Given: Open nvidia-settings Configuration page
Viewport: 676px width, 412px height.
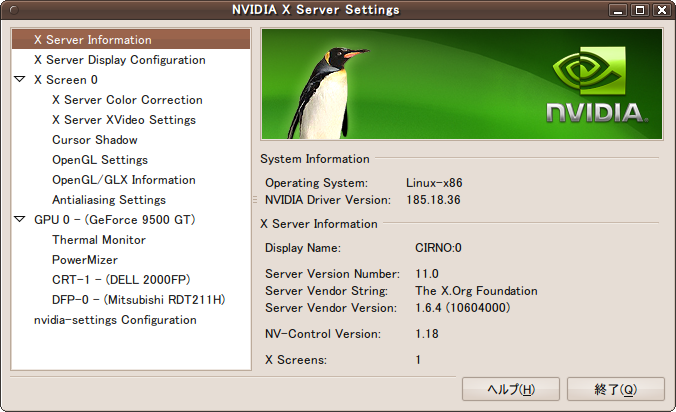Looking at the screenshot, I should coord(115,320).
